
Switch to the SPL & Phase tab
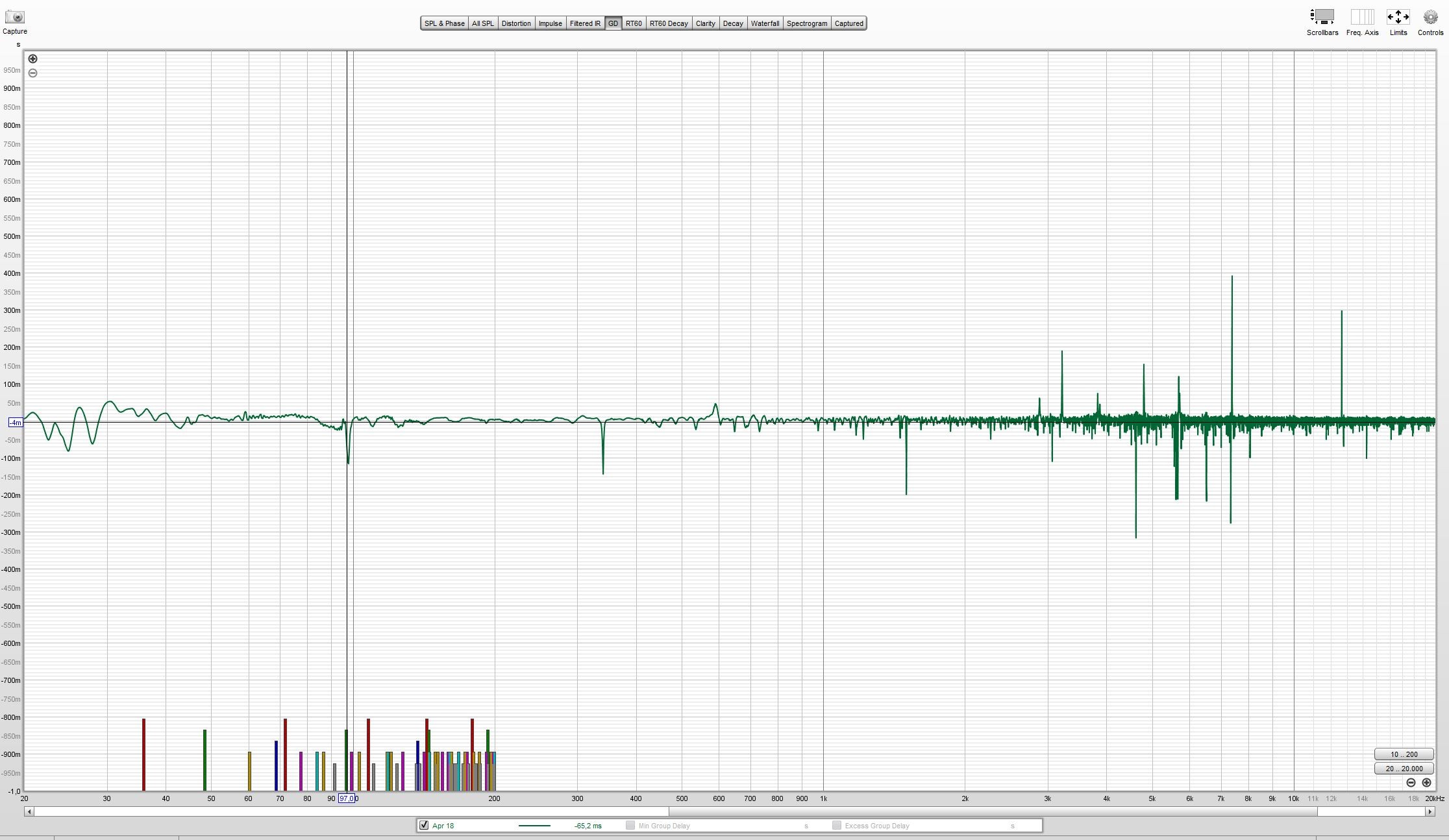pyautogui.click(x=444, y=23)
